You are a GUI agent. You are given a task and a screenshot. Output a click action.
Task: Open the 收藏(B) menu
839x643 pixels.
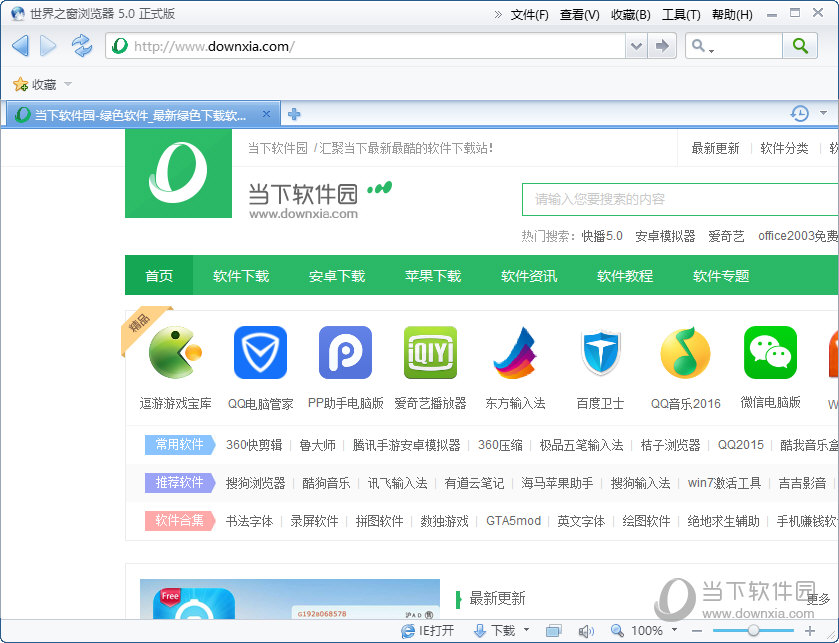pyautogui.click(x=631, y=14)
